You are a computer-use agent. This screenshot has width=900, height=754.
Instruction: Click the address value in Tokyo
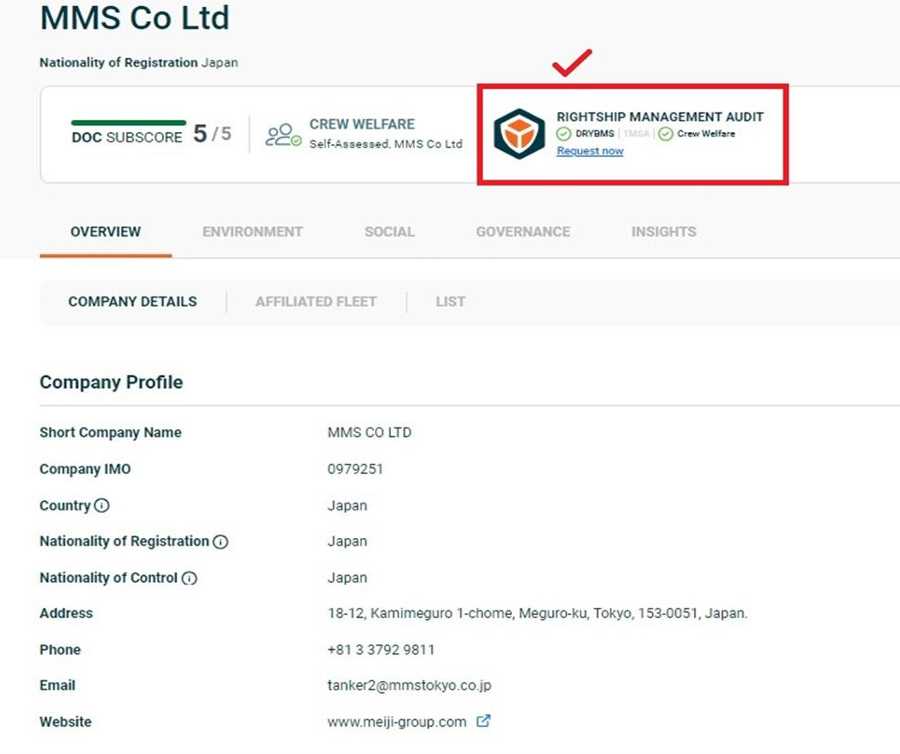[537, 613]
